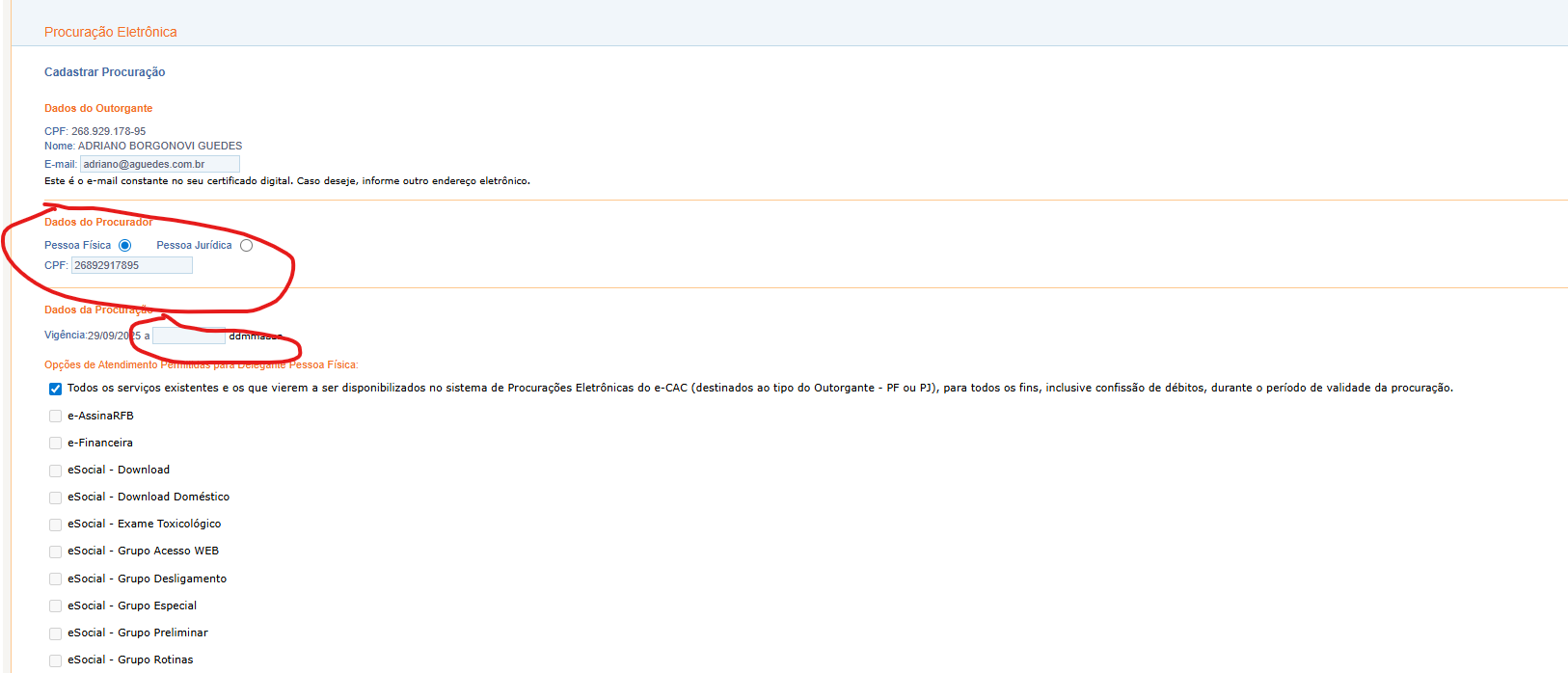Tick the e-AssinaRFB checkbox
1568x673 pixels.
tap(55, 417)
